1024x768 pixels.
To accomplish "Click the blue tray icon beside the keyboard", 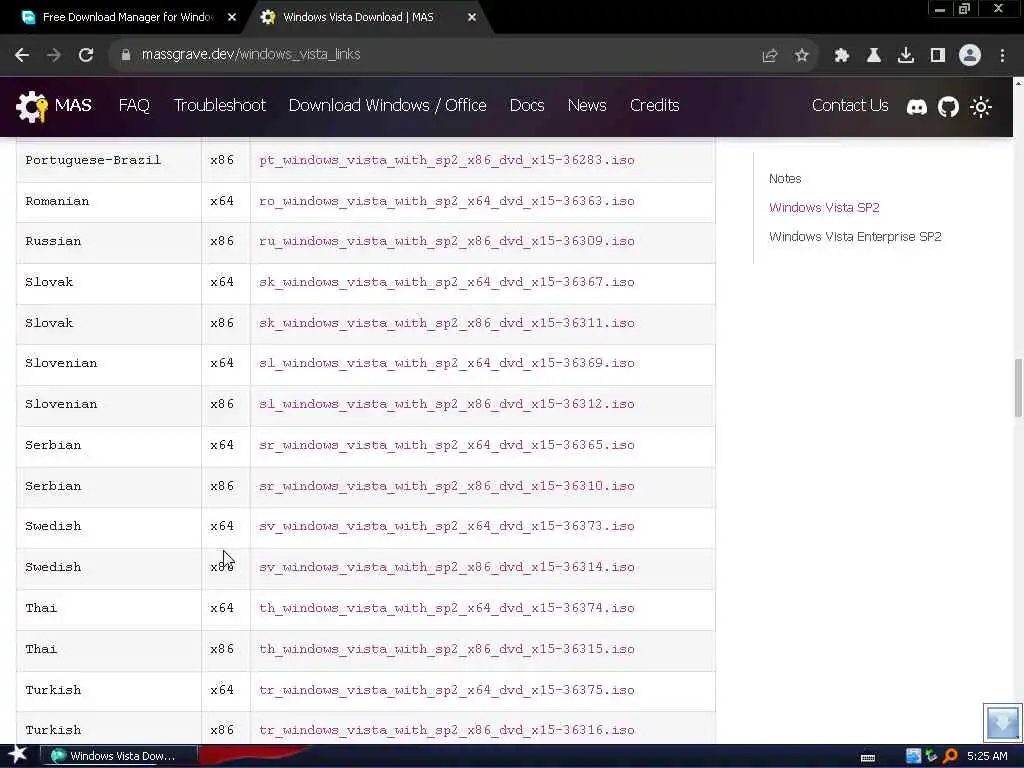I will 914,756.
